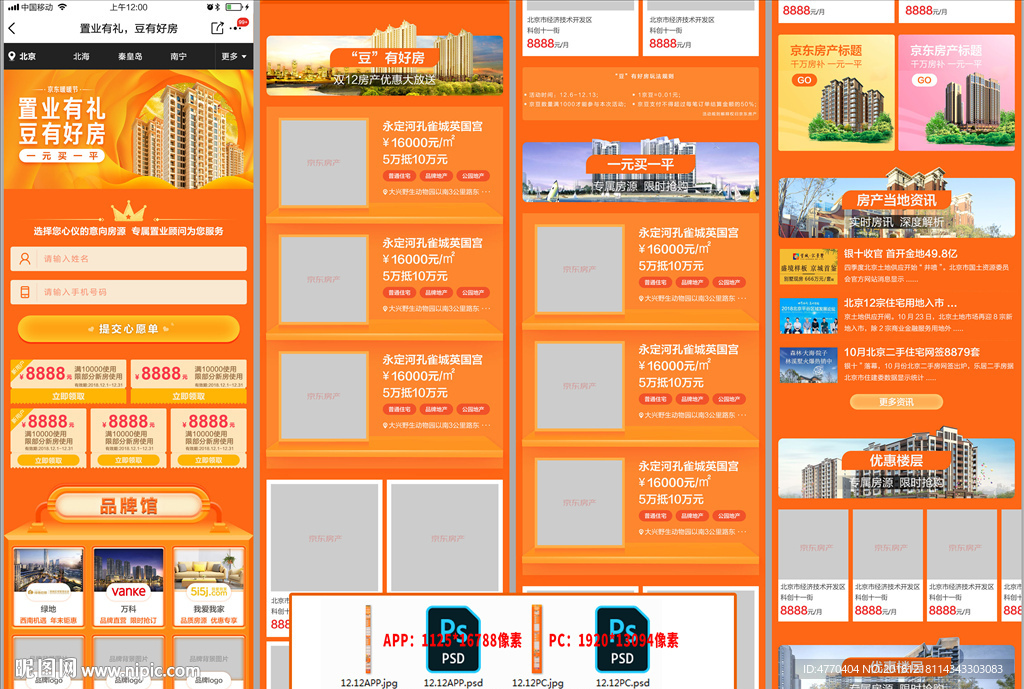Switch to the 南宁 city tab

coord(178,56)
